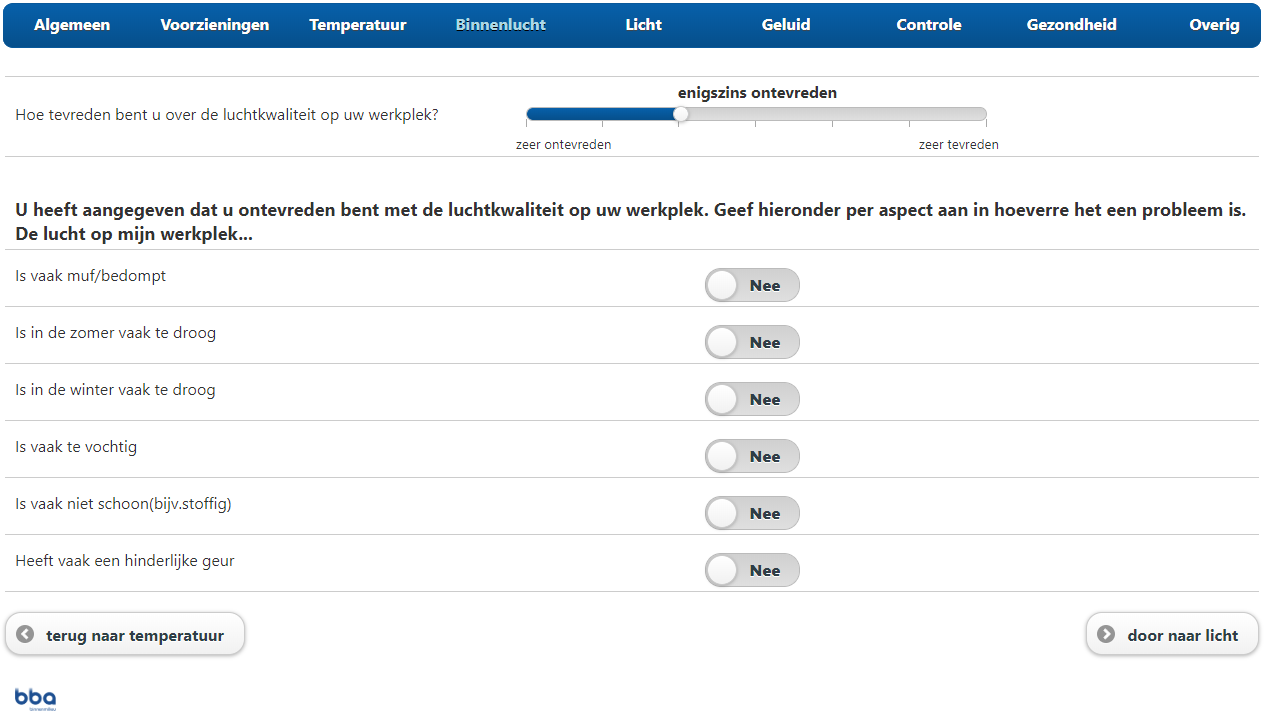This screenshot has height=719, width=1265.
Task: Open the Algemeen tab
Action: (x=72, y=25)
